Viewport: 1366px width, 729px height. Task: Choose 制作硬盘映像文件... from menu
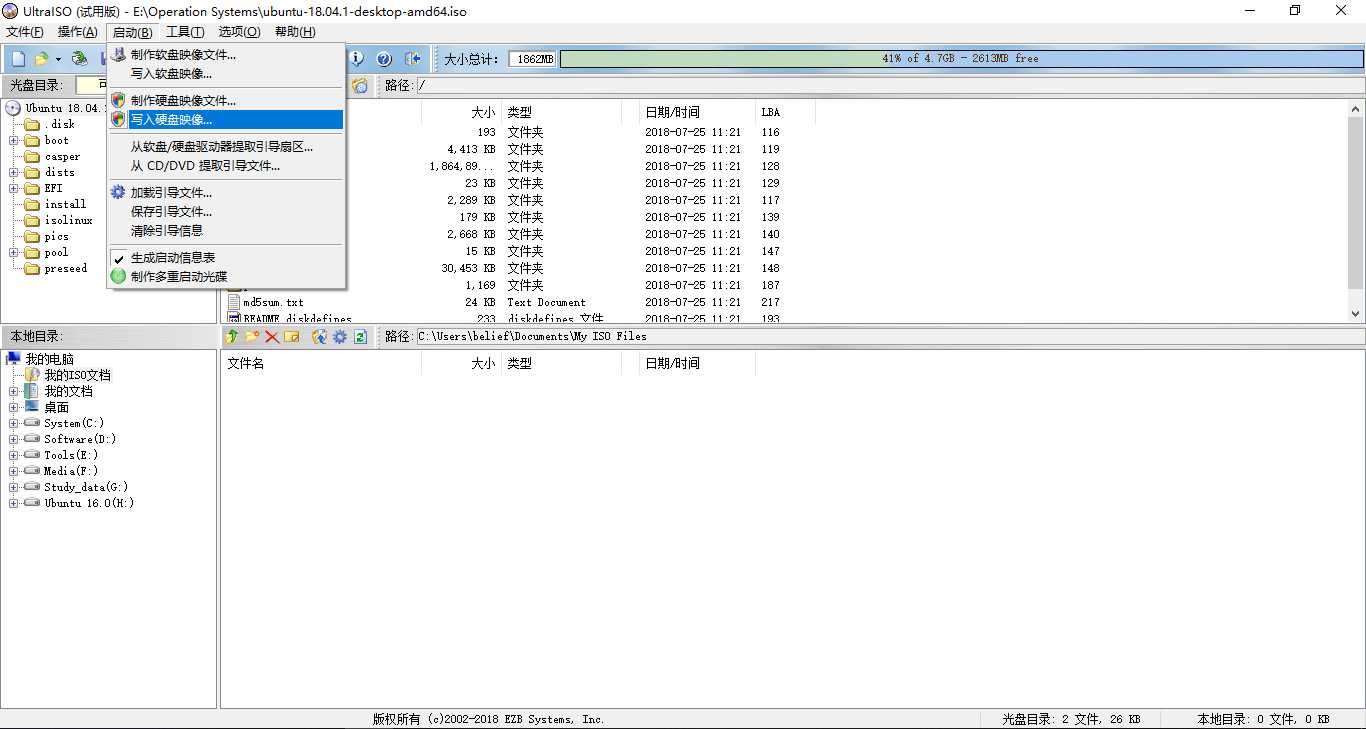[x=226, y=101]
